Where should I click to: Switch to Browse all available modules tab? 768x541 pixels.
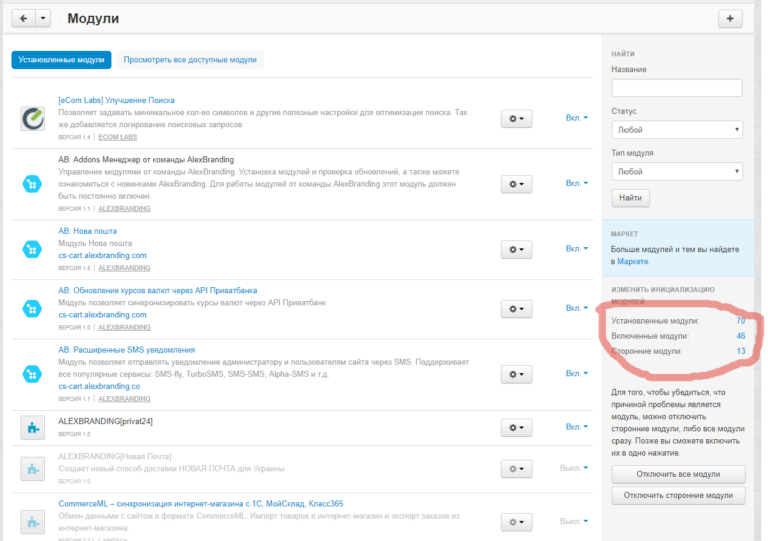[190, 60]
